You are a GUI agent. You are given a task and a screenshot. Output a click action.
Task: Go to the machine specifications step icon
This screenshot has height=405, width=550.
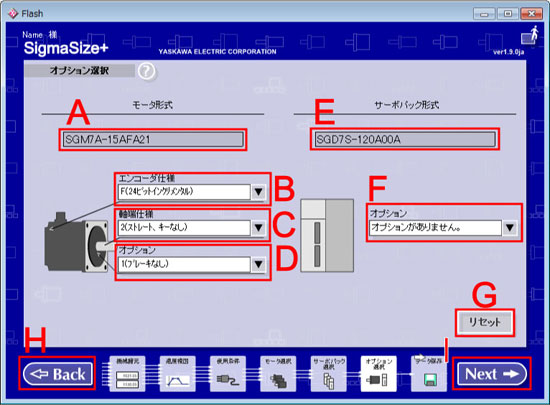127,374
